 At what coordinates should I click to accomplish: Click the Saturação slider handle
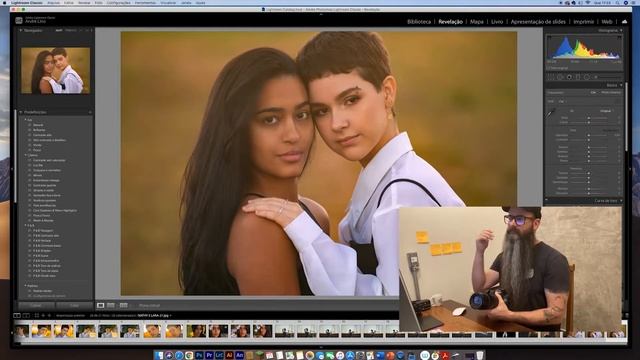pyautogui.click(x=589, y=193)
